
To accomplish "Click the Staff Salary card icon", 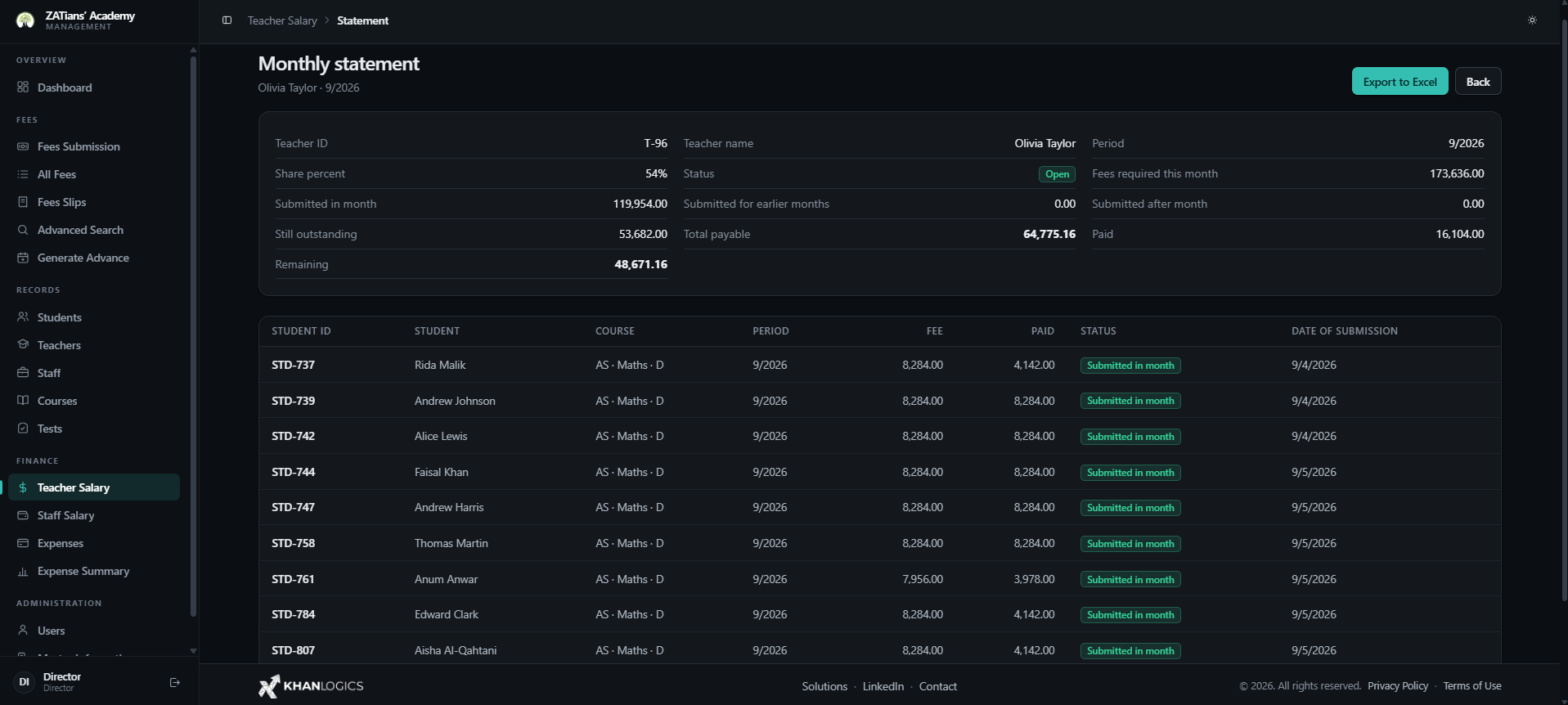I will click(23, 515).
